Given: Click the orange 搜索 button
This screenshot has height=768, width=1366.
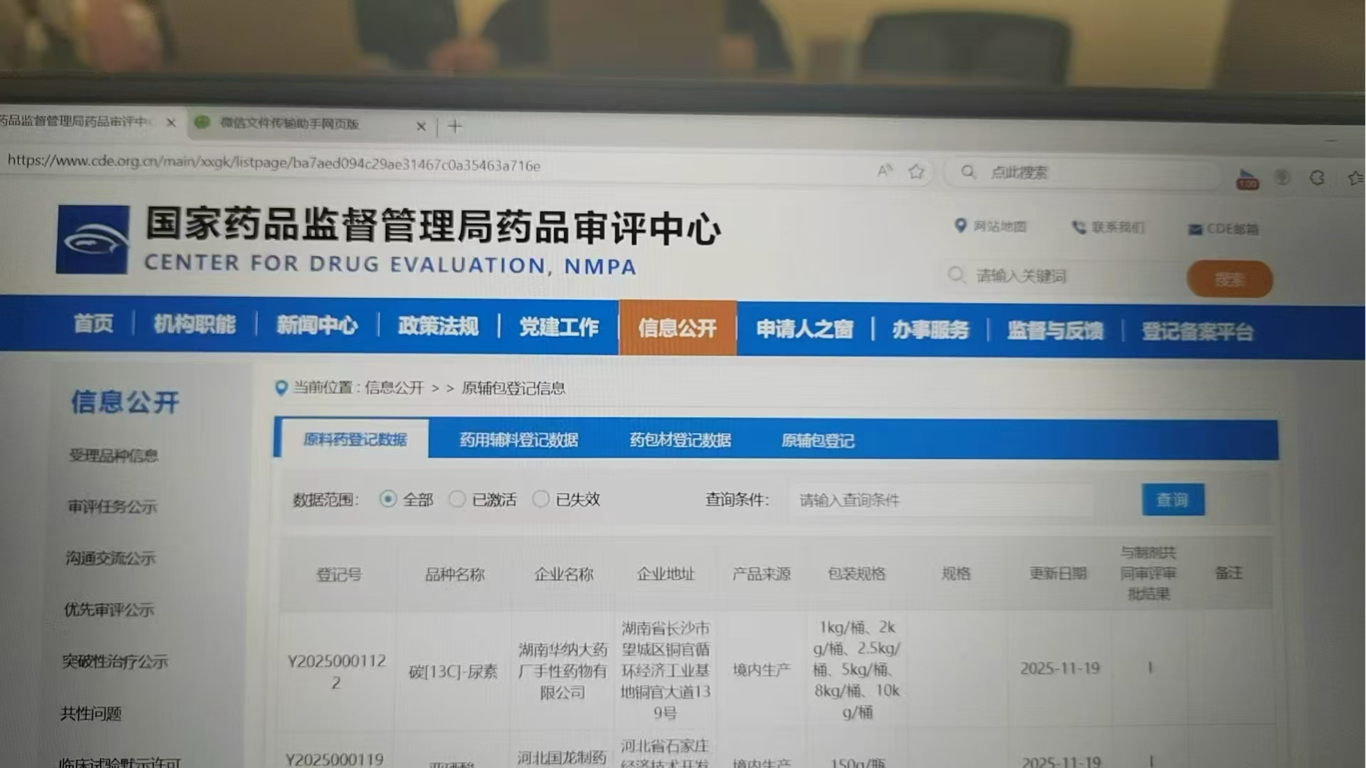Looking at the screenshot, I should click(1230, 280).
